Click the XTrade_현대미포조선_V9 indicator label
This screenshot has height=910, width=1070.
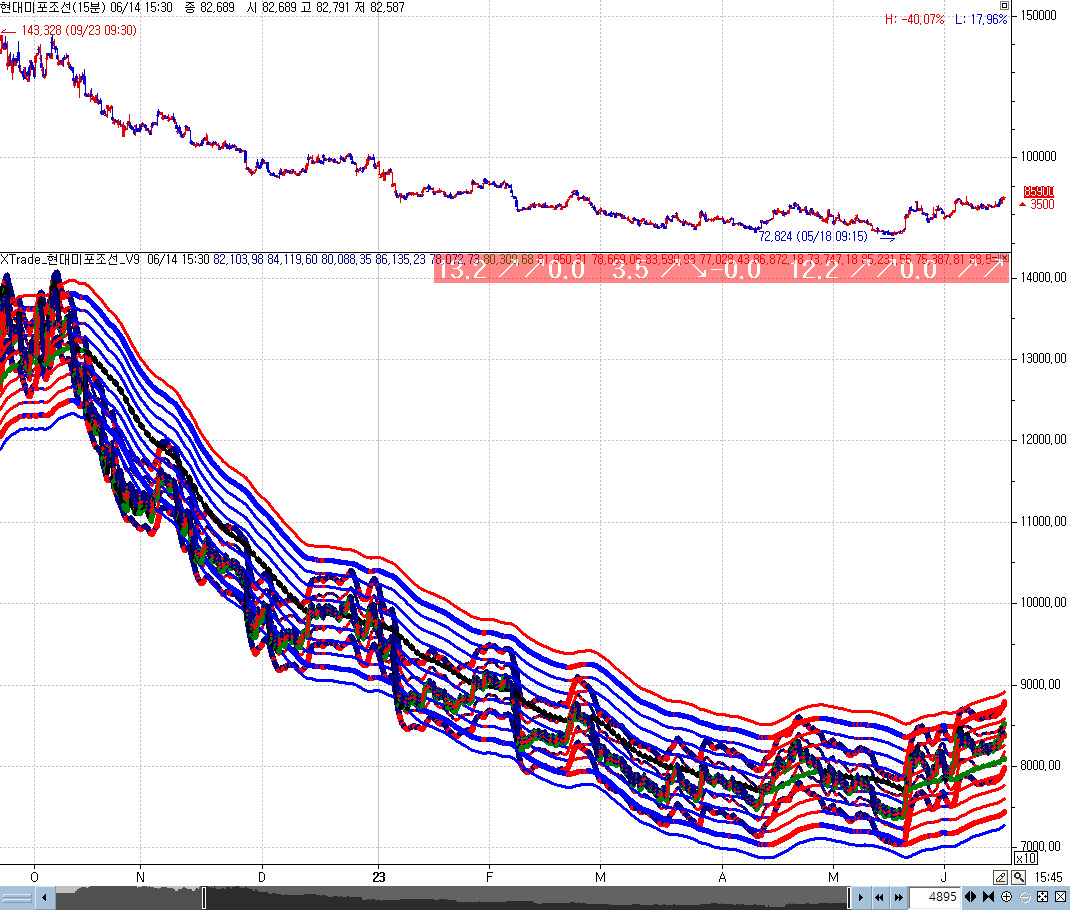click(71, 259)
